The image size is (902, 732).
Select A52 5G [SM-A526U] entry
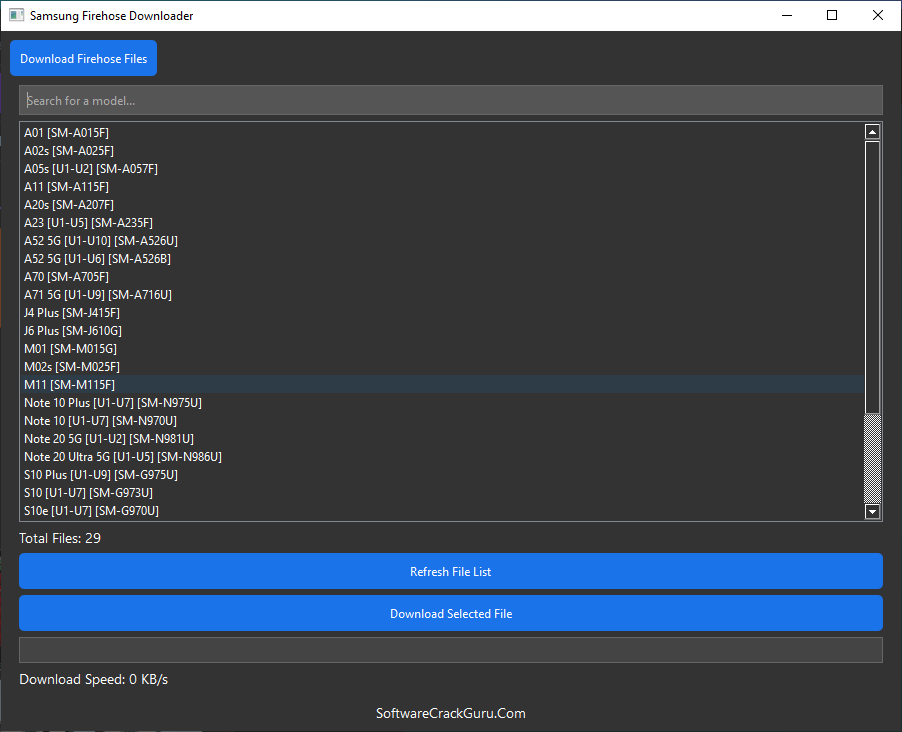click(100, 241)
